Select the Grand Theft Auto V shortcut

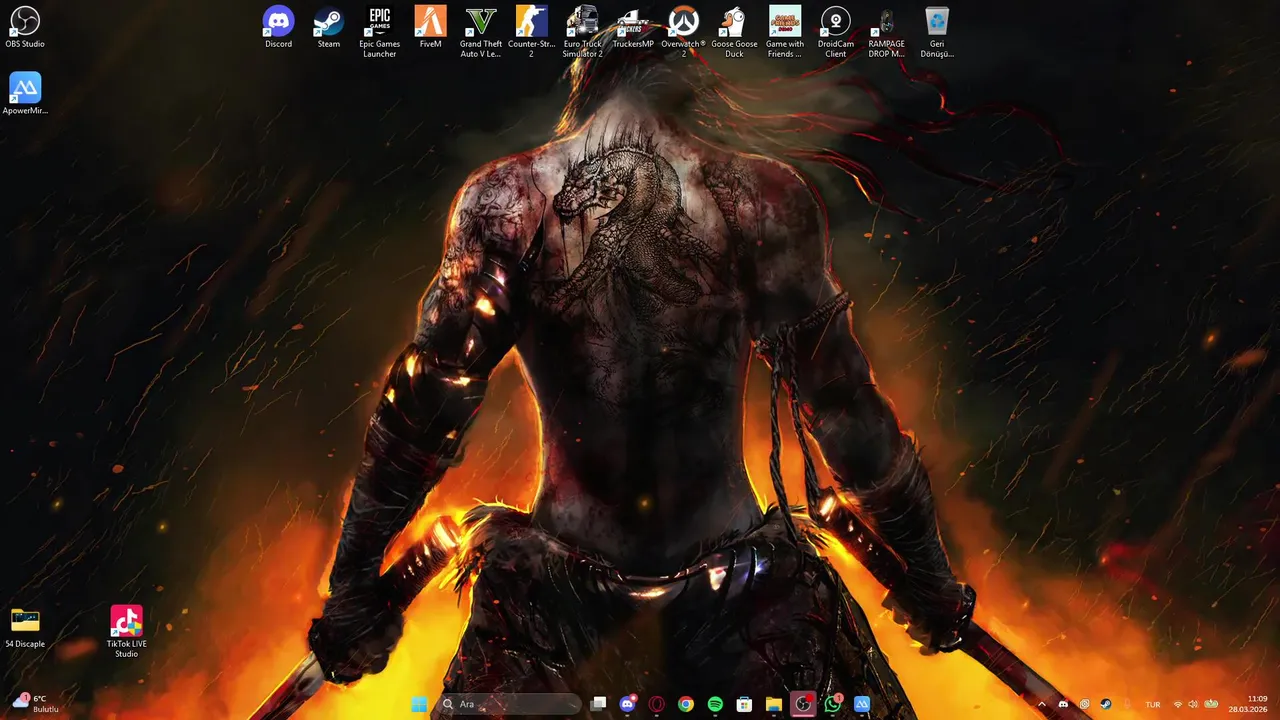481,32
